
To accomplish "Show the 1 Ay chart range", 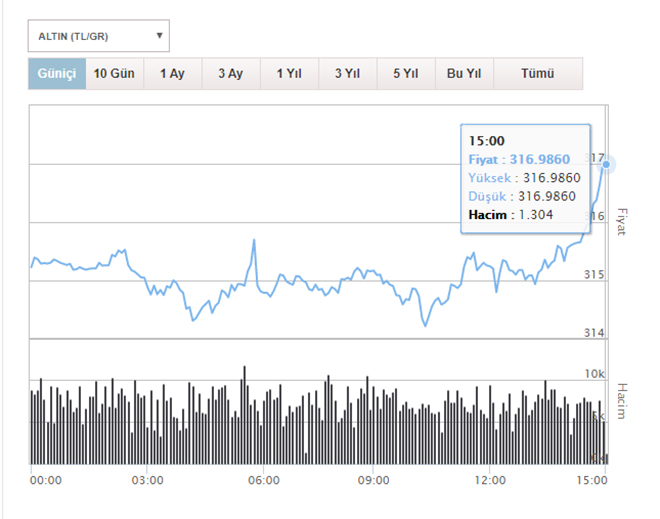I will pyautogui.click(x=172, y=74).
